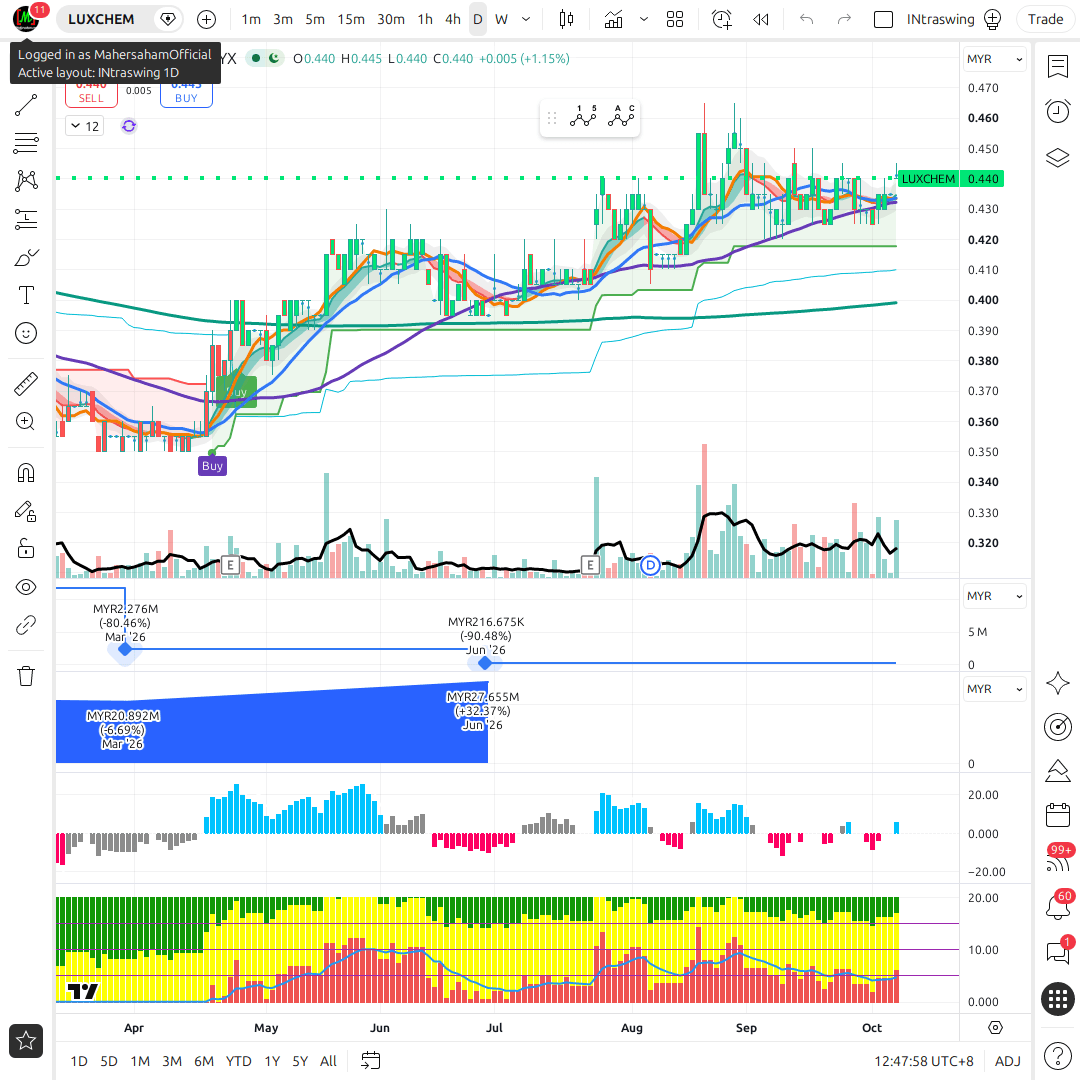Select the text annotation tool
This screenshot has width=1080, height=1080.
click(26, 295)
